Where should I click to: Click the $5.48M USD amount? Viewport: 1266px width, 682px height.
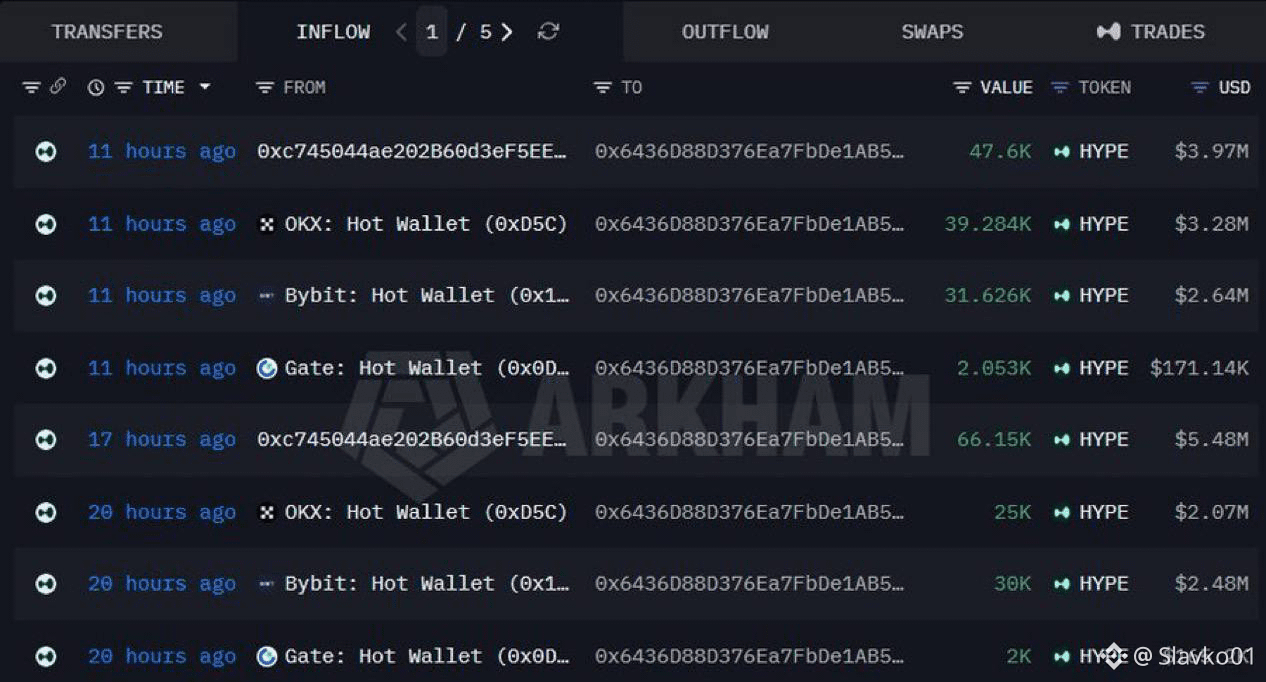[x=1211, y=440]
